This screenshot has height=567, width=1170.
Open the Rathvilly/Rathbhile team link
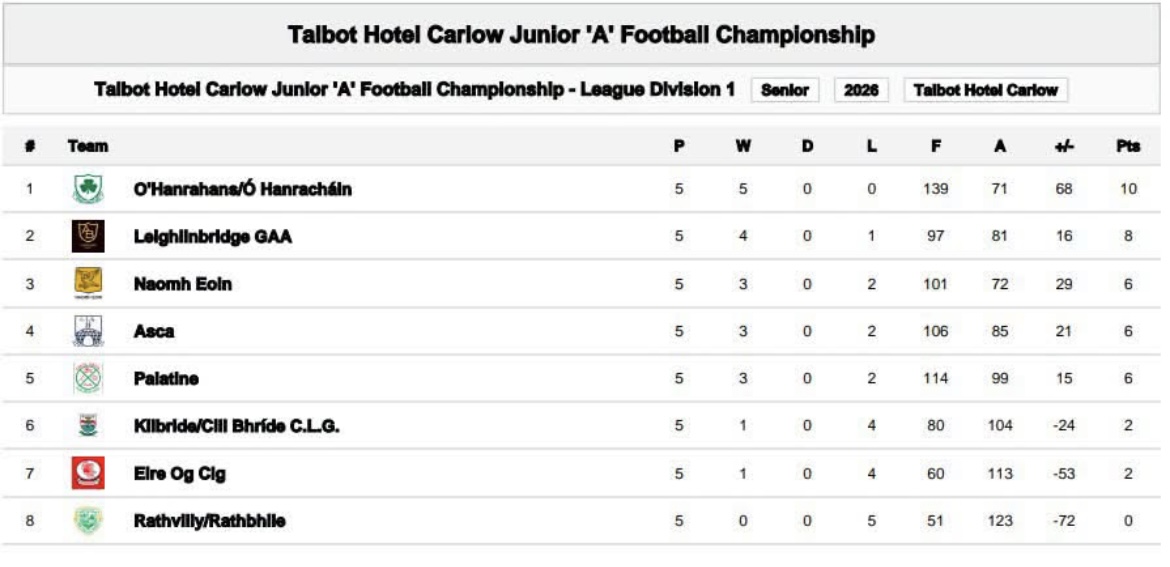pos(209,521)
